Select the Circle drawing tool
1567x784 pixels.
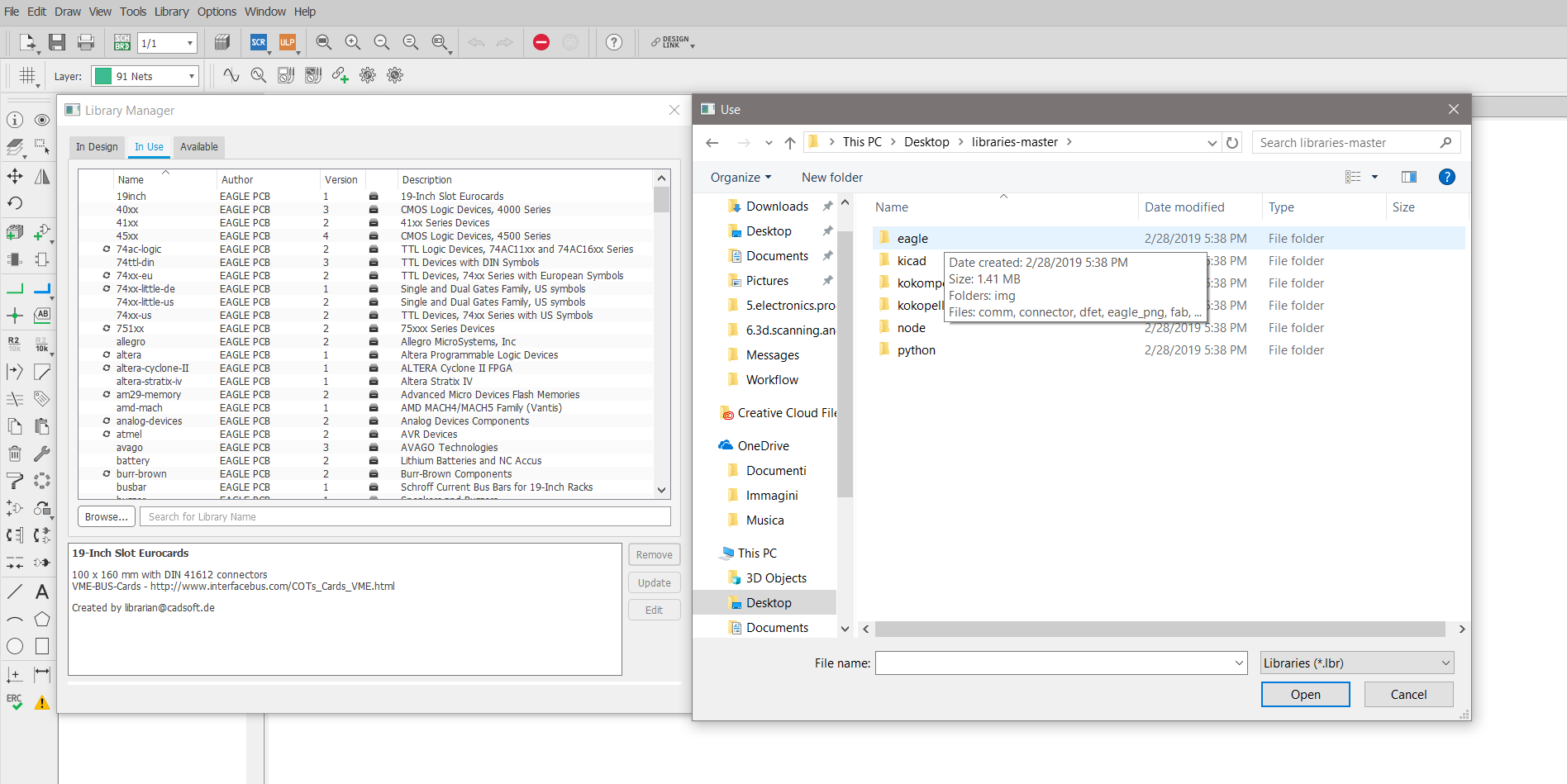[x=15, y=646]
